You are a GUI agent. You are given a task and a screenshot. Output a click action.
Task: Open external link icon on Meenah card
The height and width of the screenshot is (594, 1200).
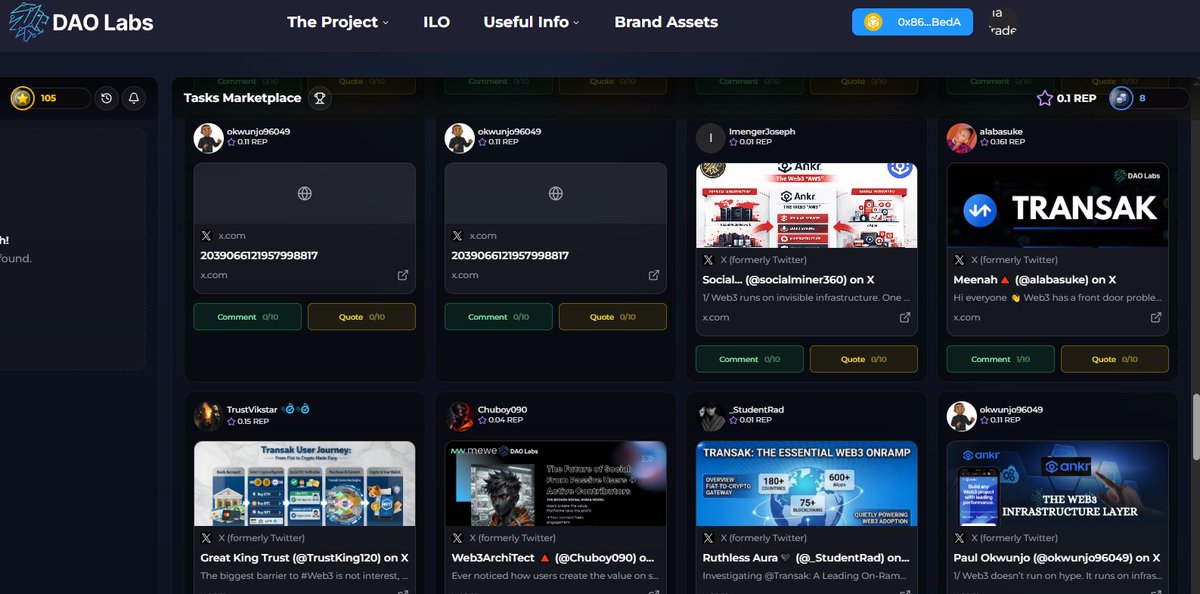pyautogui.click(x=1155, y=317)
